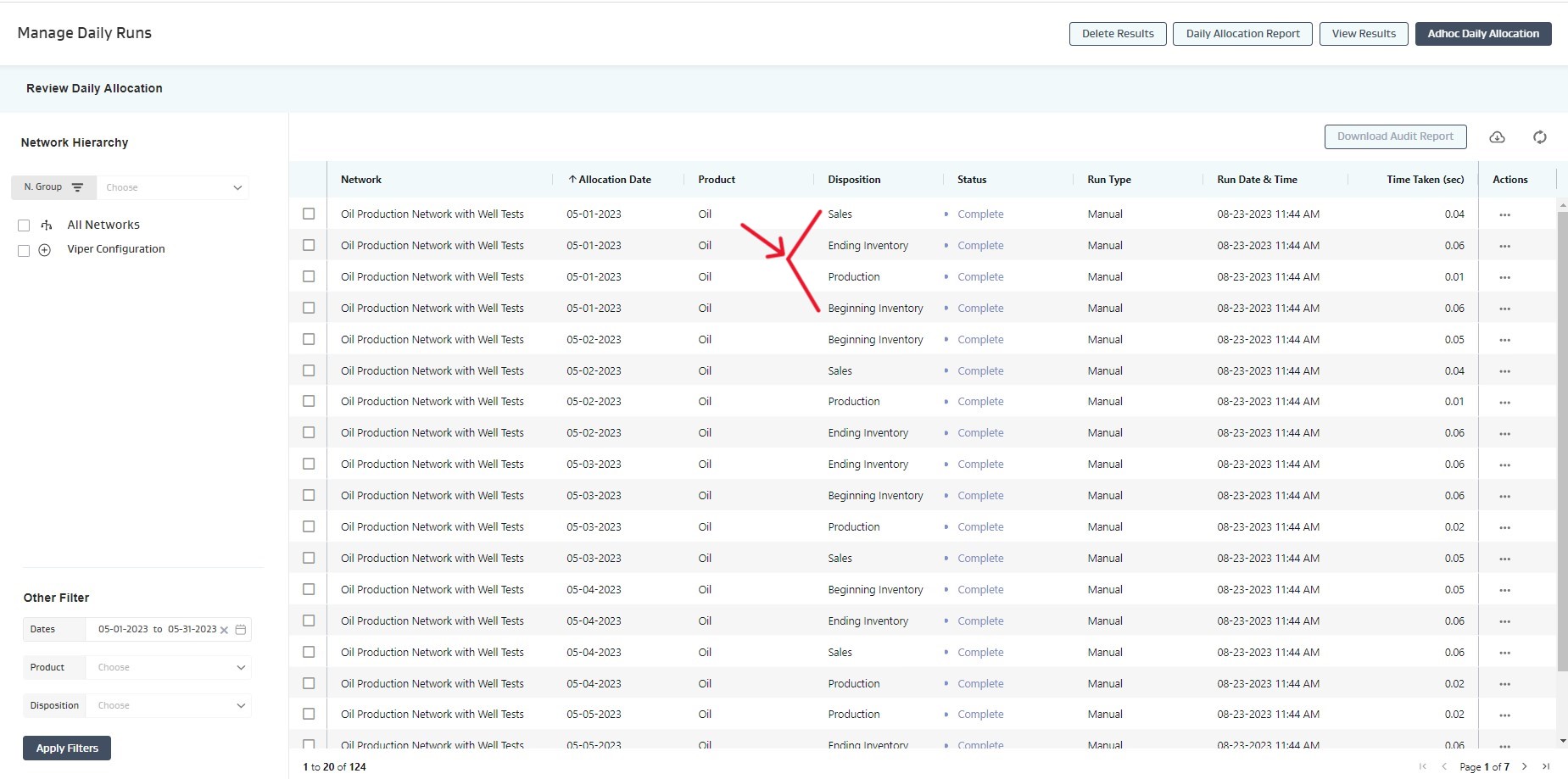This screenshot has height=779, width=1568.
Task: Jump to last page arrow
Action: [1545, 766]
